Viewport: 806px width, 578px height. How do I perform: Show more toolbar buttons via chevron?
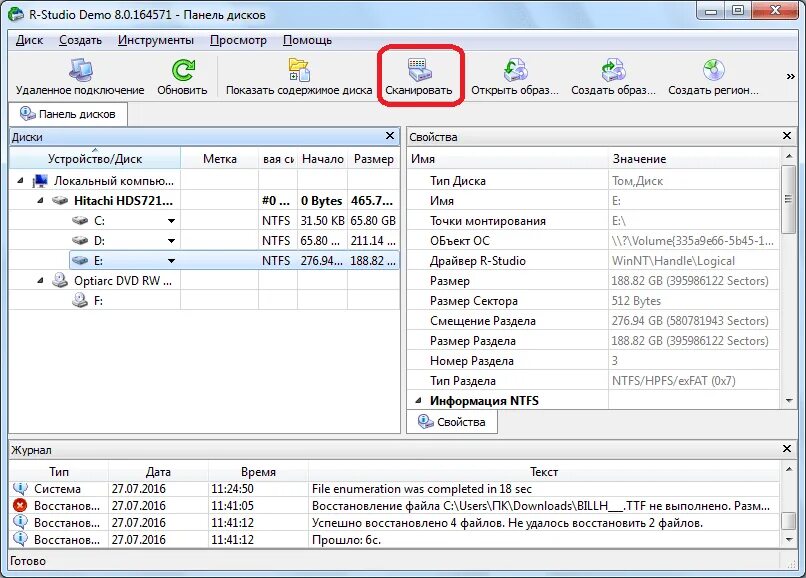[791, 77]
